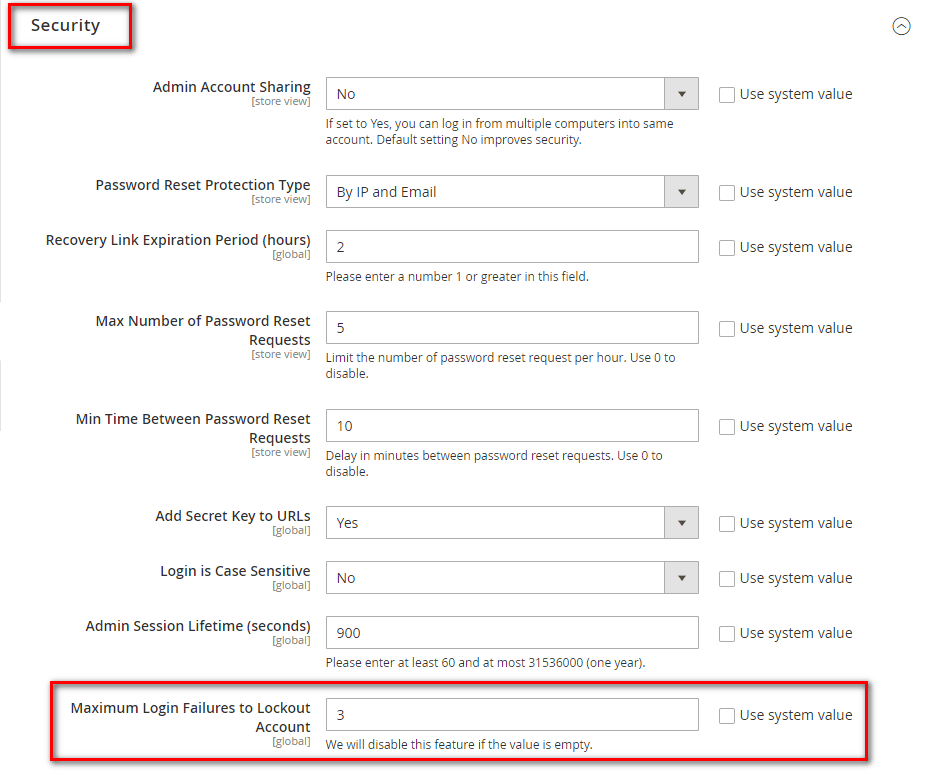Collapse the Security section with the circle chevron
947x778 pixels.
(901, 27)
